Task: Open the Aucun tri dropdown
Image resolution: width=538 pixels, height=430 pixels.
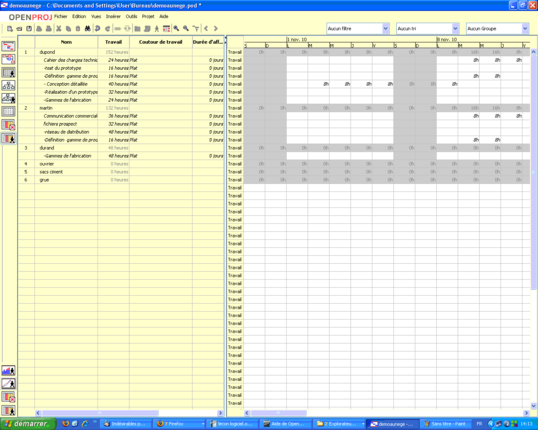Action: click(428, 29)
